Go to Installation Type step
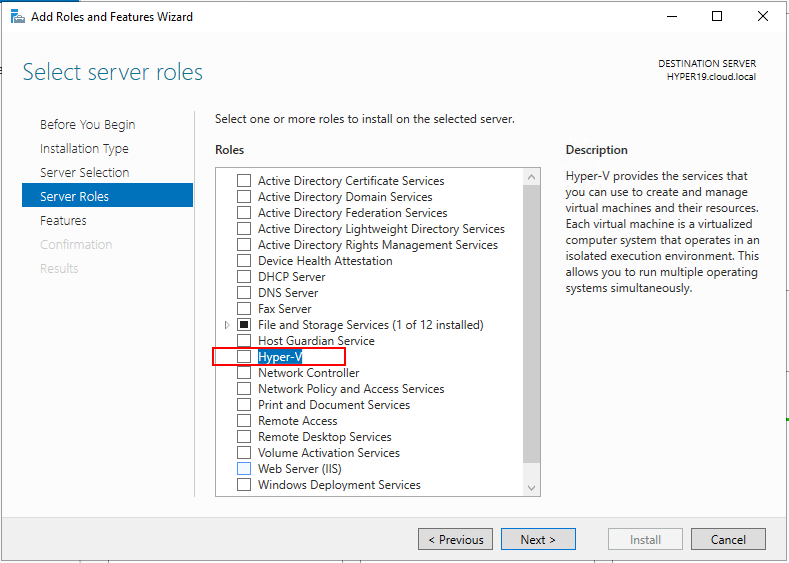The height and width of the screenshot is (563, 789). (x=84, y=149)
